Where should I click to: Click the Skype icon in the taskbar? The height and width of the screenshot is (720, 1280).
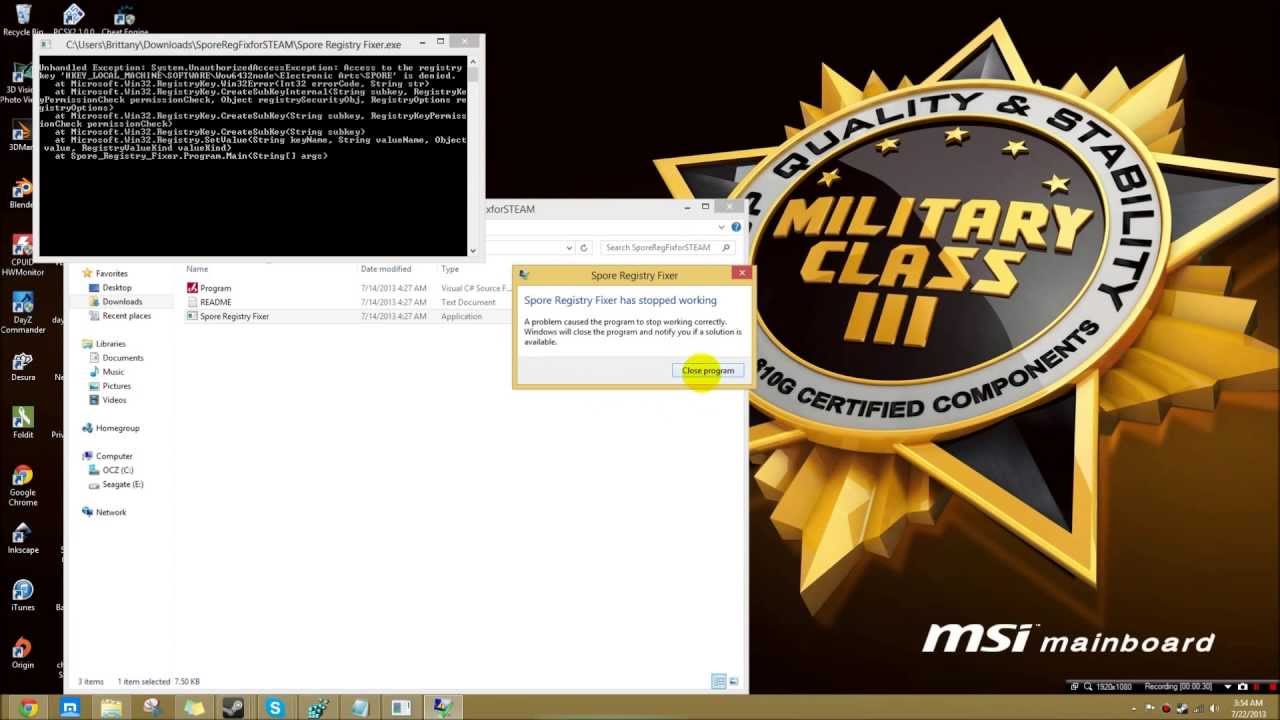(x=275, y=708)
